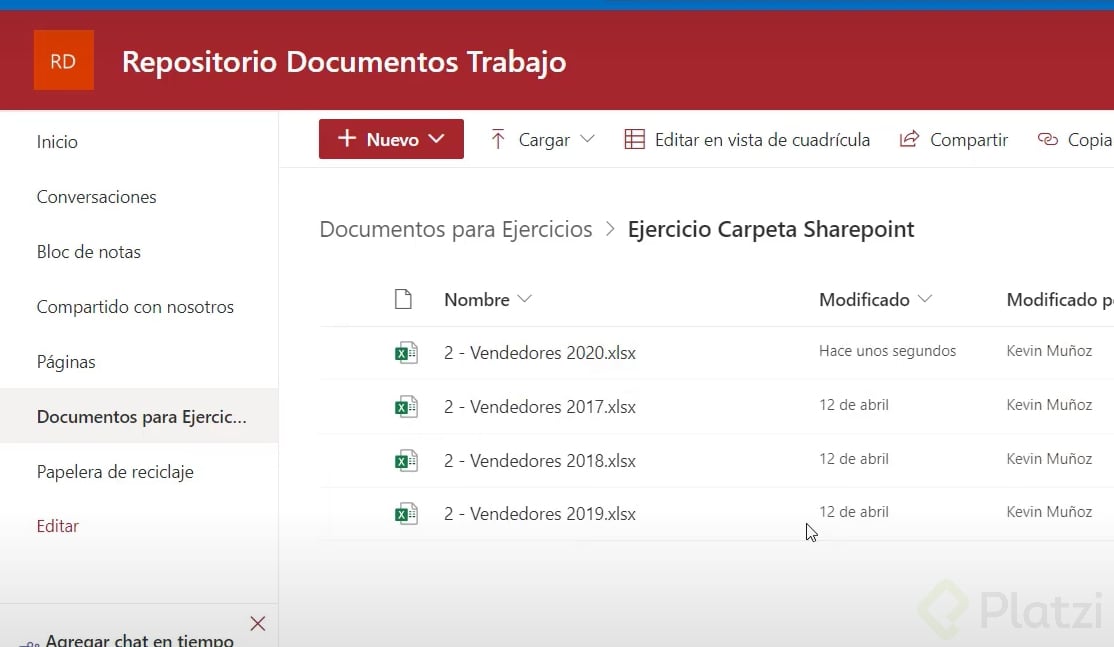Close the Agregar chat en tiempo banner
Viewport: 1114px width, 647px height.
(258, 624)
